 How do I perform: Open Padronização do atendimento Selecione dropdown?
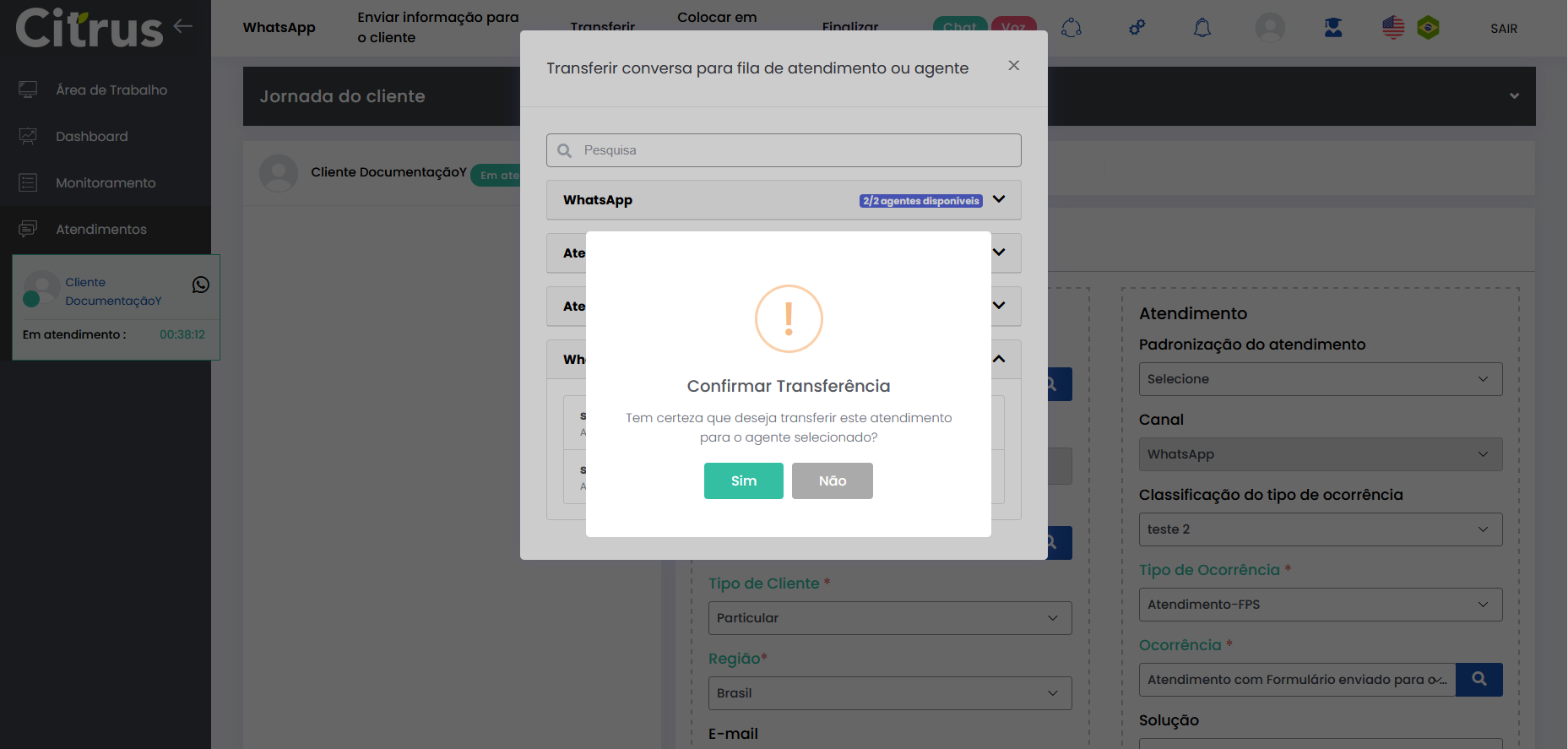pos(1320,379)
